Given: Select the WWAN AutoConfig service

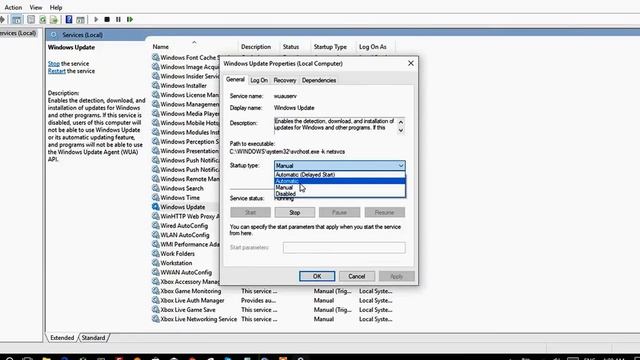Looking at the screenshot, I should (186, 272).
